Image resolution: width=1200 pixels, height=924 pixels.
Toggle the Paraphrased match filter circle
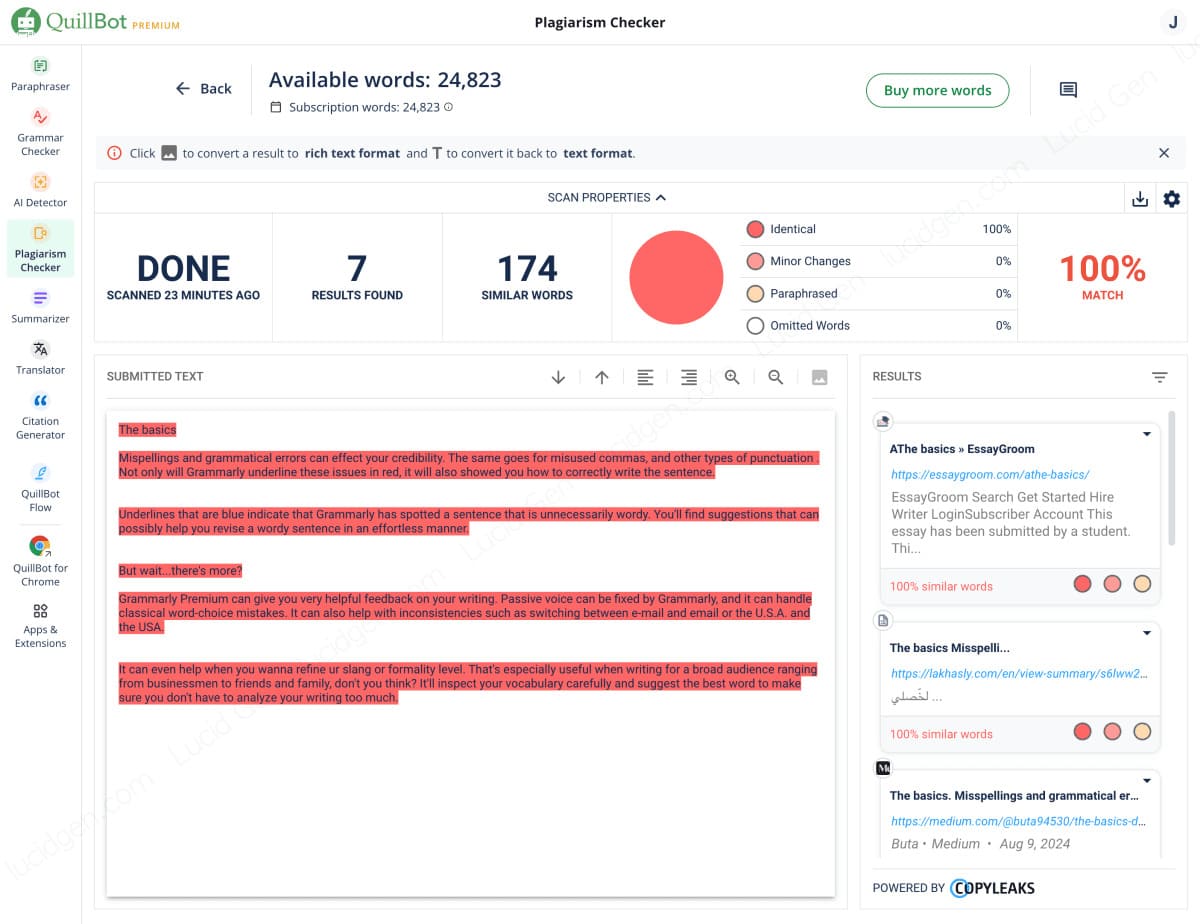755,293
